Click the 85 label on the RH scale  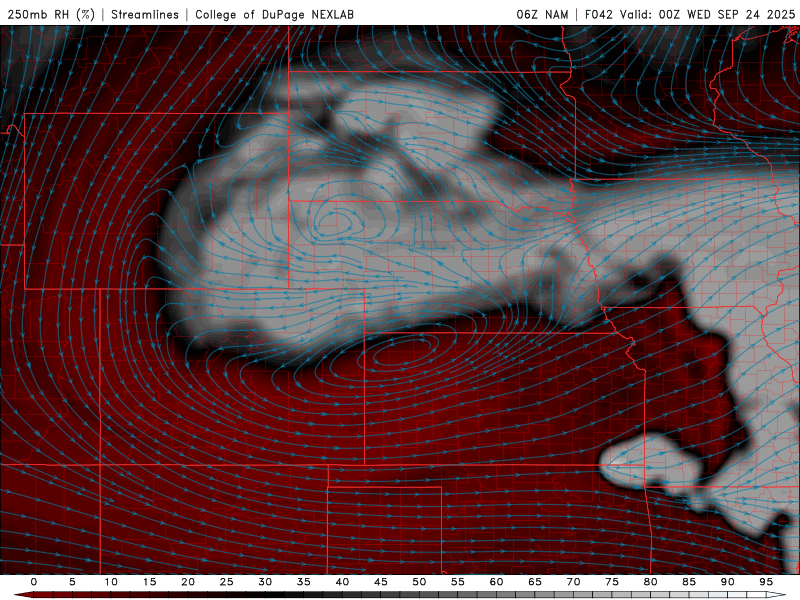click(689, 582)
